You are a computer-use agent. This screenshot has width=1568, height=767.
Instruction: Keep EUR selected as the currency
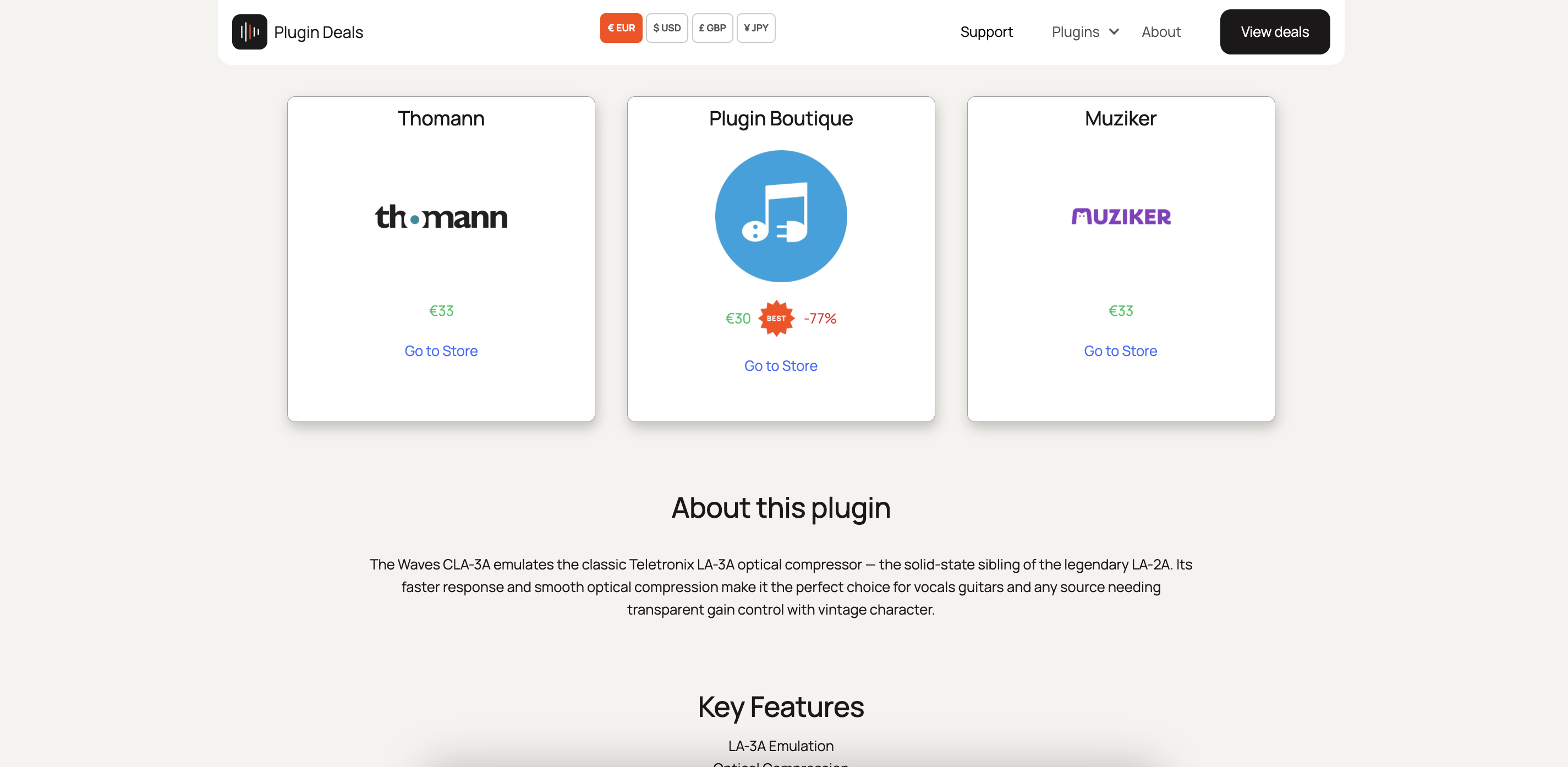[621, 28]
